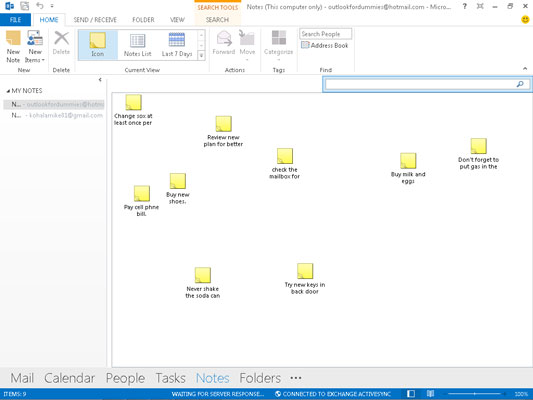Collapse the folder pane
Image resolution: width=533 pixels, height=400 pixels.
tap(100, 80)
